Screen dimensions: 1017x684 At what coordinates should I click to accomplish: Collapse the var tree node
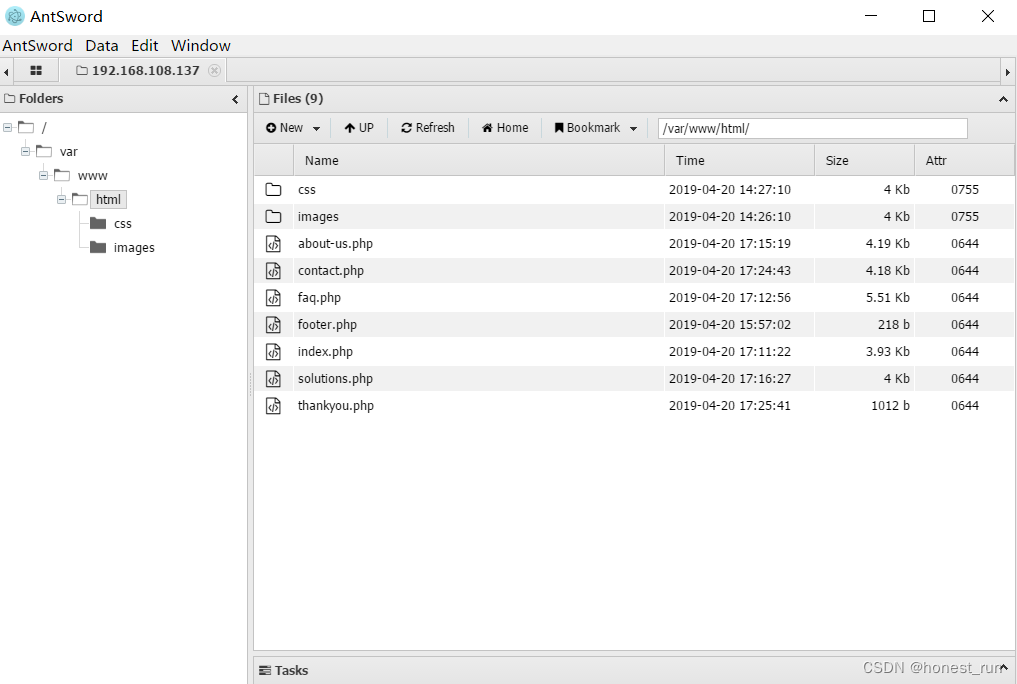pos(25,152)
